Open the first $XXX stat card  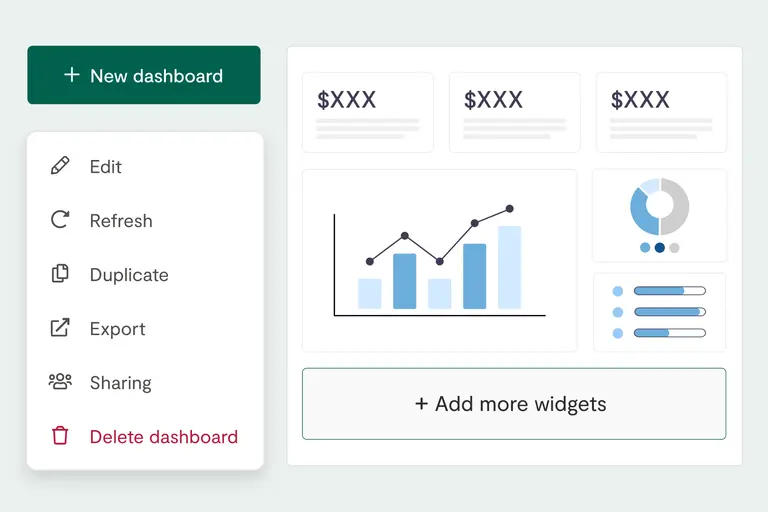367,112
